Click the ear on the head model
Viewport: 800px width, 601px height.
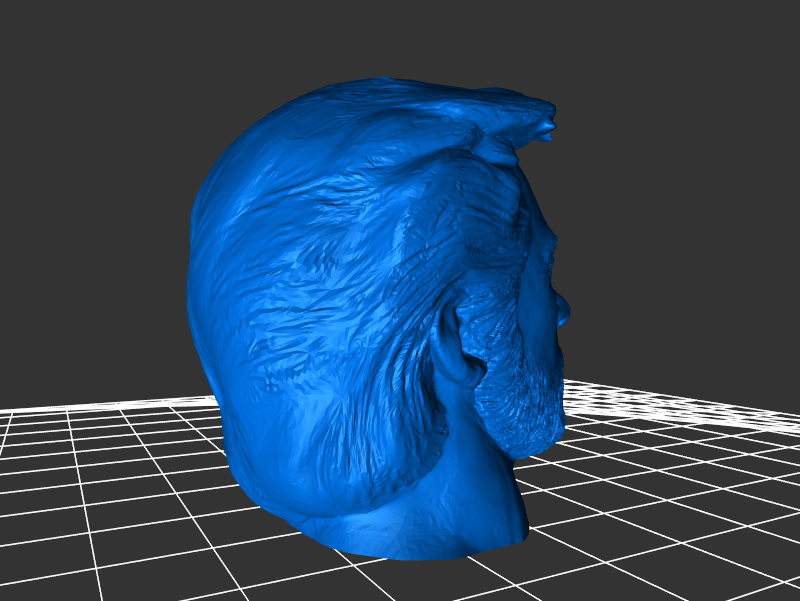(x=455, y=350)
